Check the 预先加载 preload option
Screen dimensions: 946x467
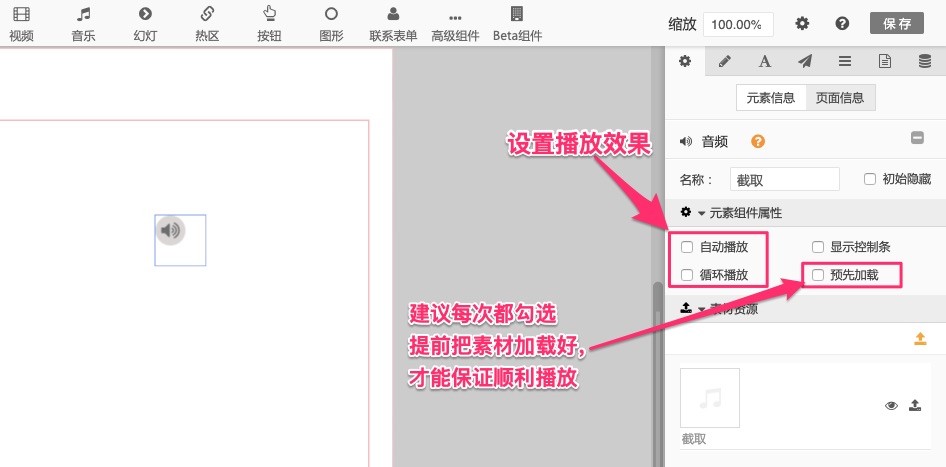pyautogui.click(x=818, y=275)
